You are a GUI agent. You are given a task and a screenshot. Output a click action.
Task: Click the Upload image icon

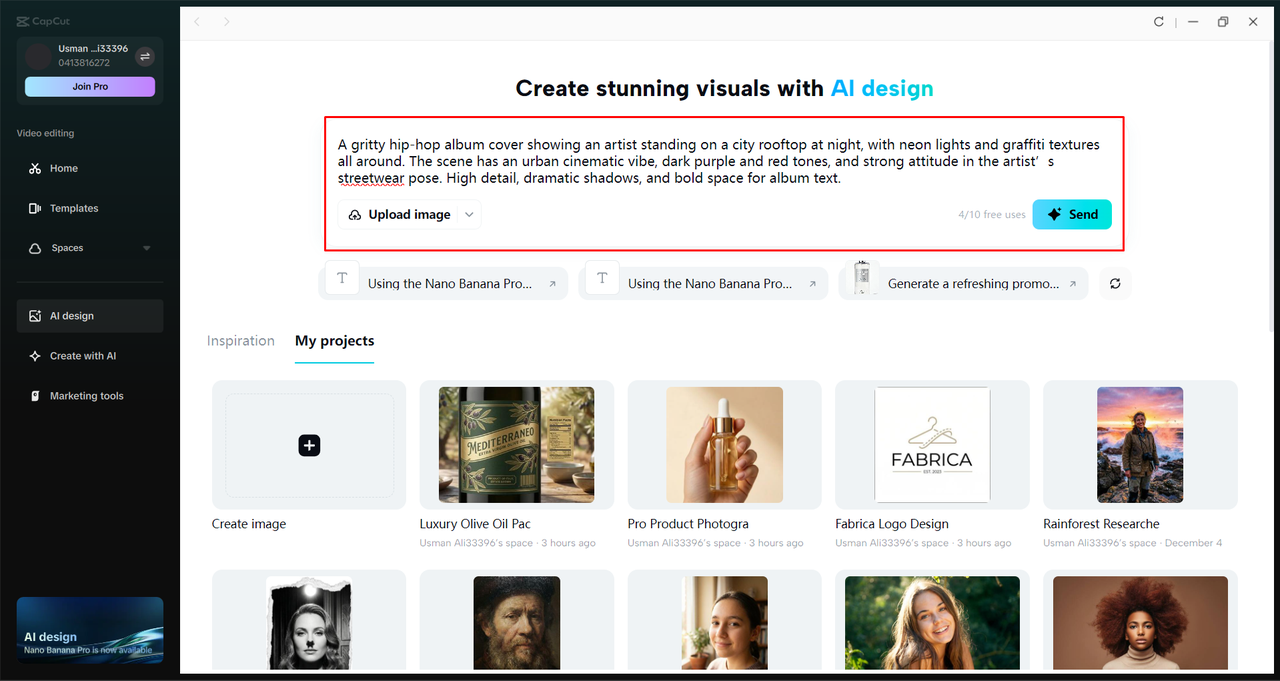point(354,214)
